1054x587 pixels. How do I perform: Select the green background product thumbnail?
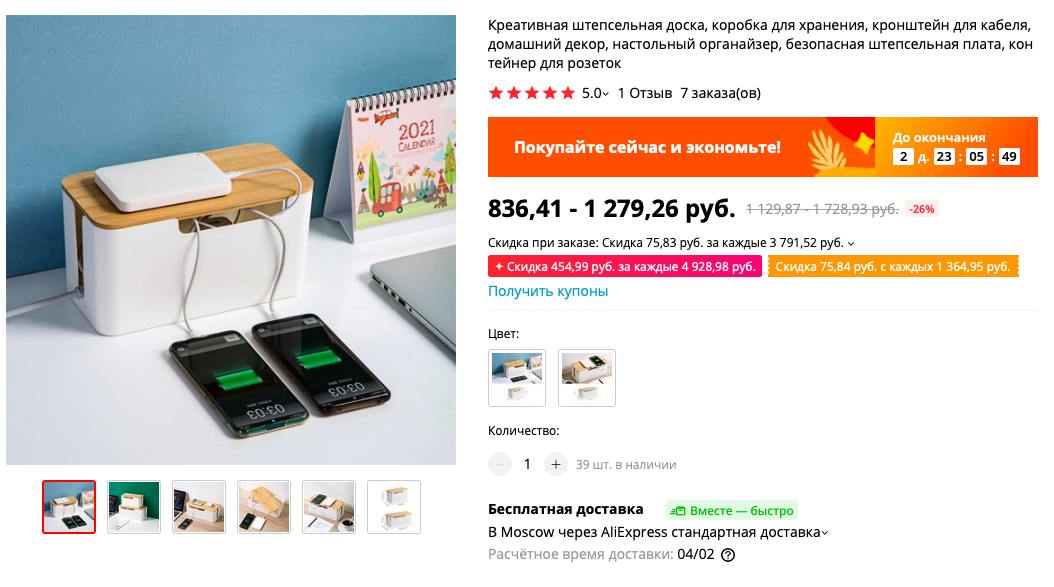[x=134, y=507]
